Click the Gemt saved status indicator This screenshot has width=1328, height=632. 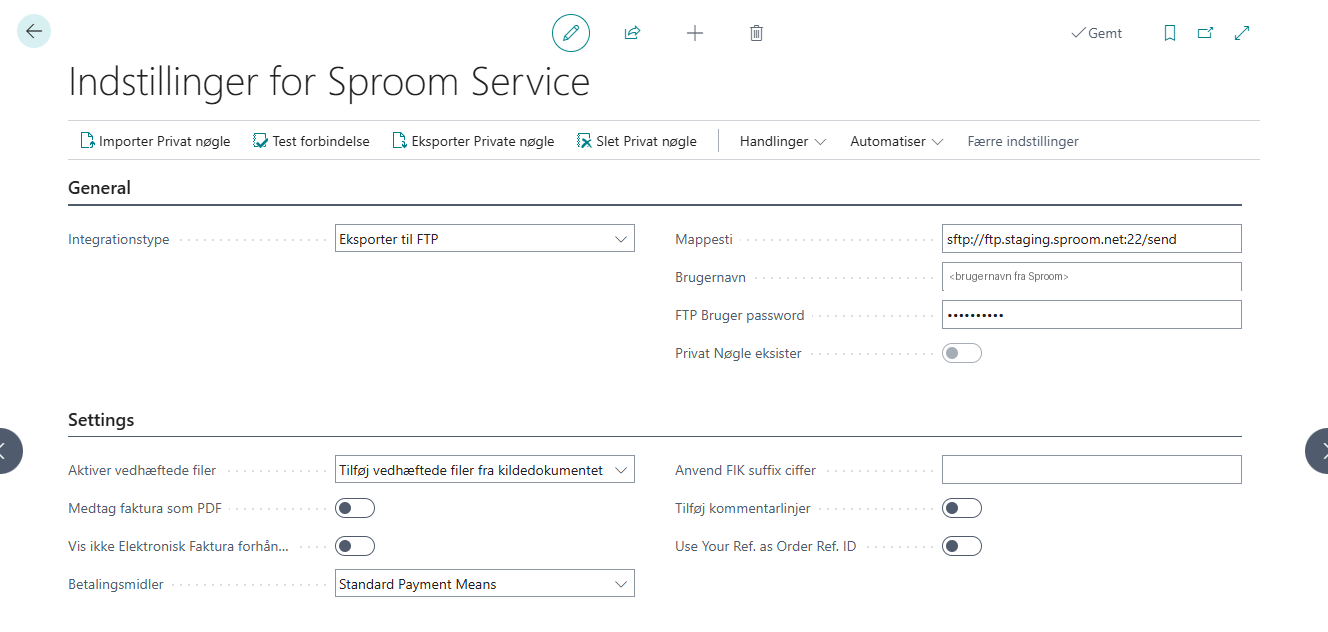(1096, 33)
